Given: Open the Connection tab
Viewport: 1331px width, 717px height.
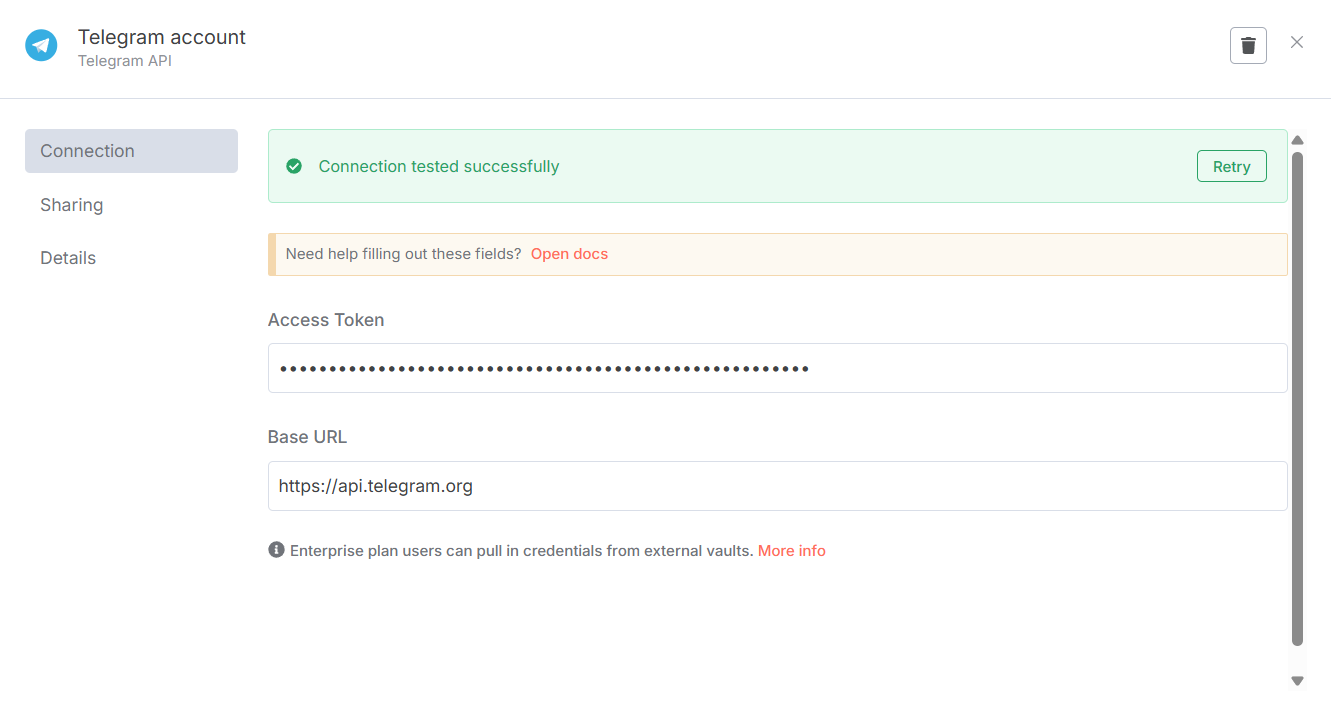Looking at the screenshot, I should [x=131, y=151].
